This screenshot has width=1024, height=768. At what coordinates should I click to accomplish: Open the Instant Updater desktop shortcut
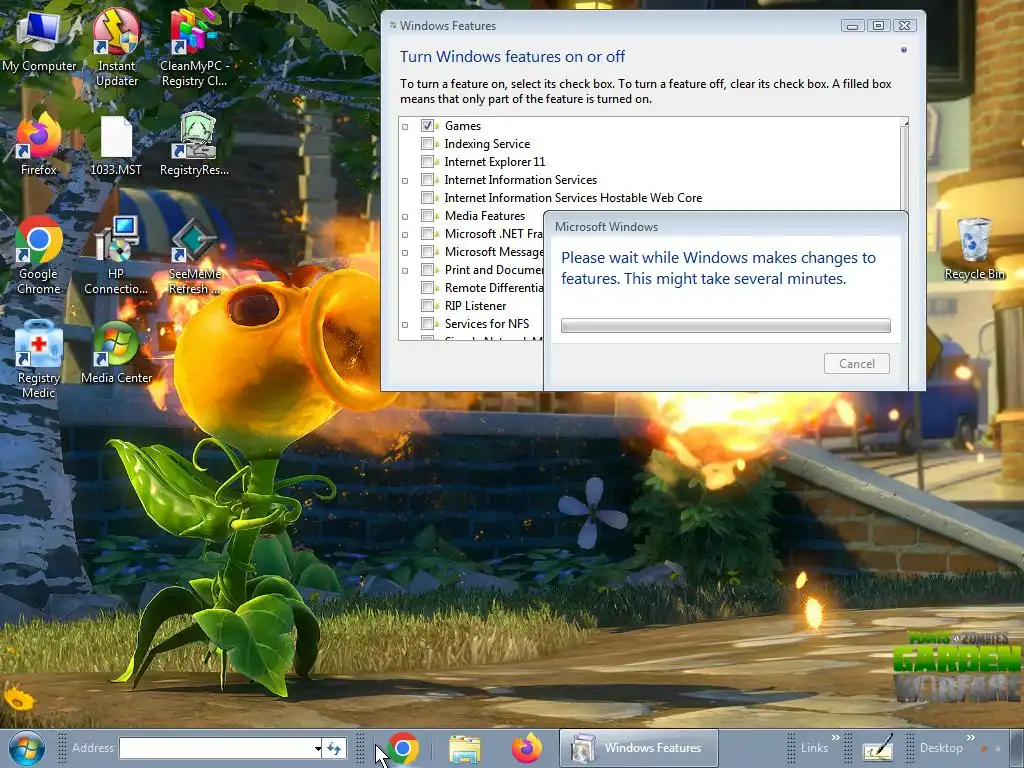pyautogui.click(x=116, y=47)
